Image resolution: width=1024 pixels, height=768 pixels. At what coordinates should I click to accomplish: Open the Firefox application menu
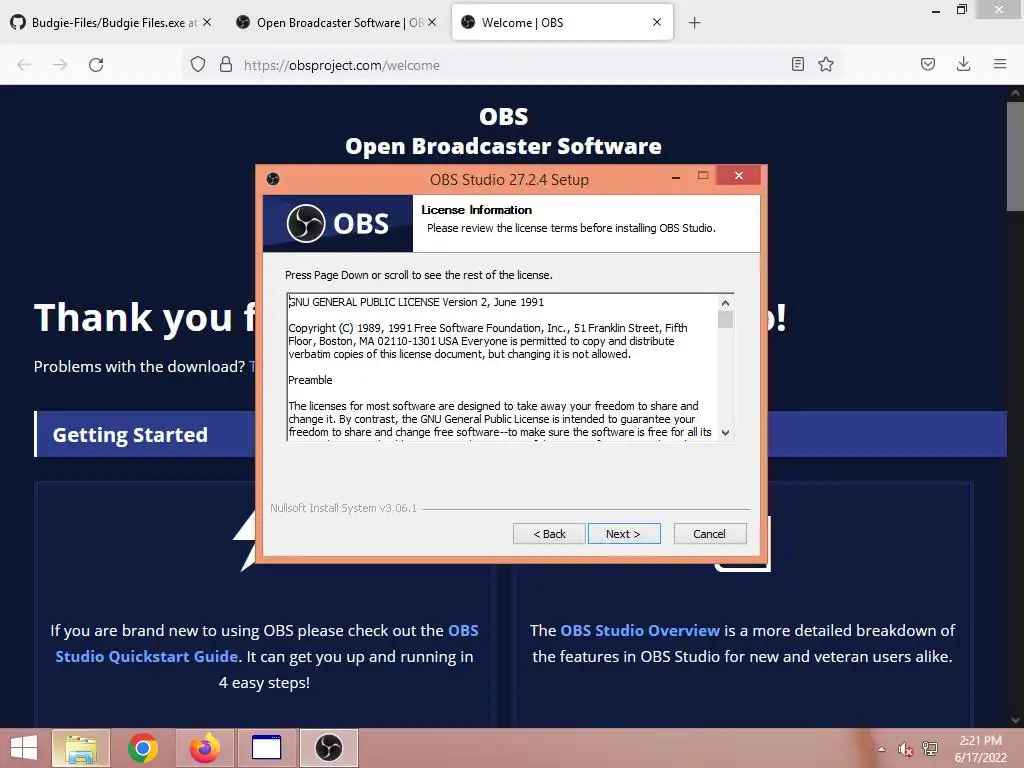(1000, 64)
